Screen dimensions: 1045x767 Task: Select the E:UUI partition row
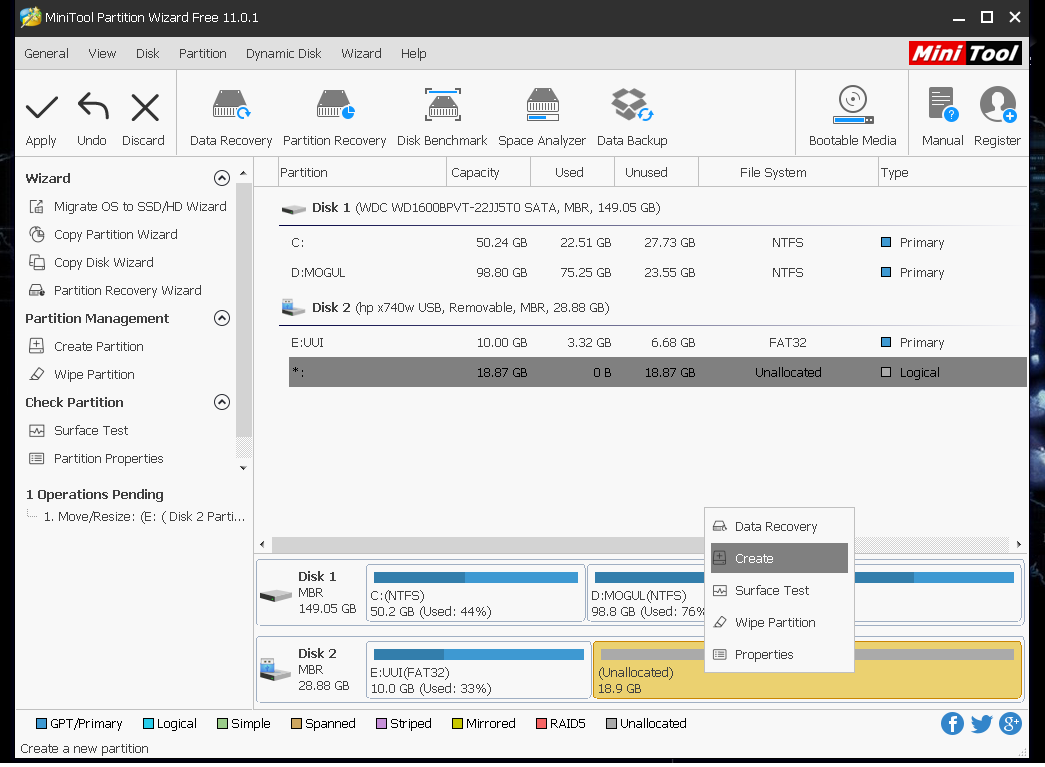tap(658, 343)
